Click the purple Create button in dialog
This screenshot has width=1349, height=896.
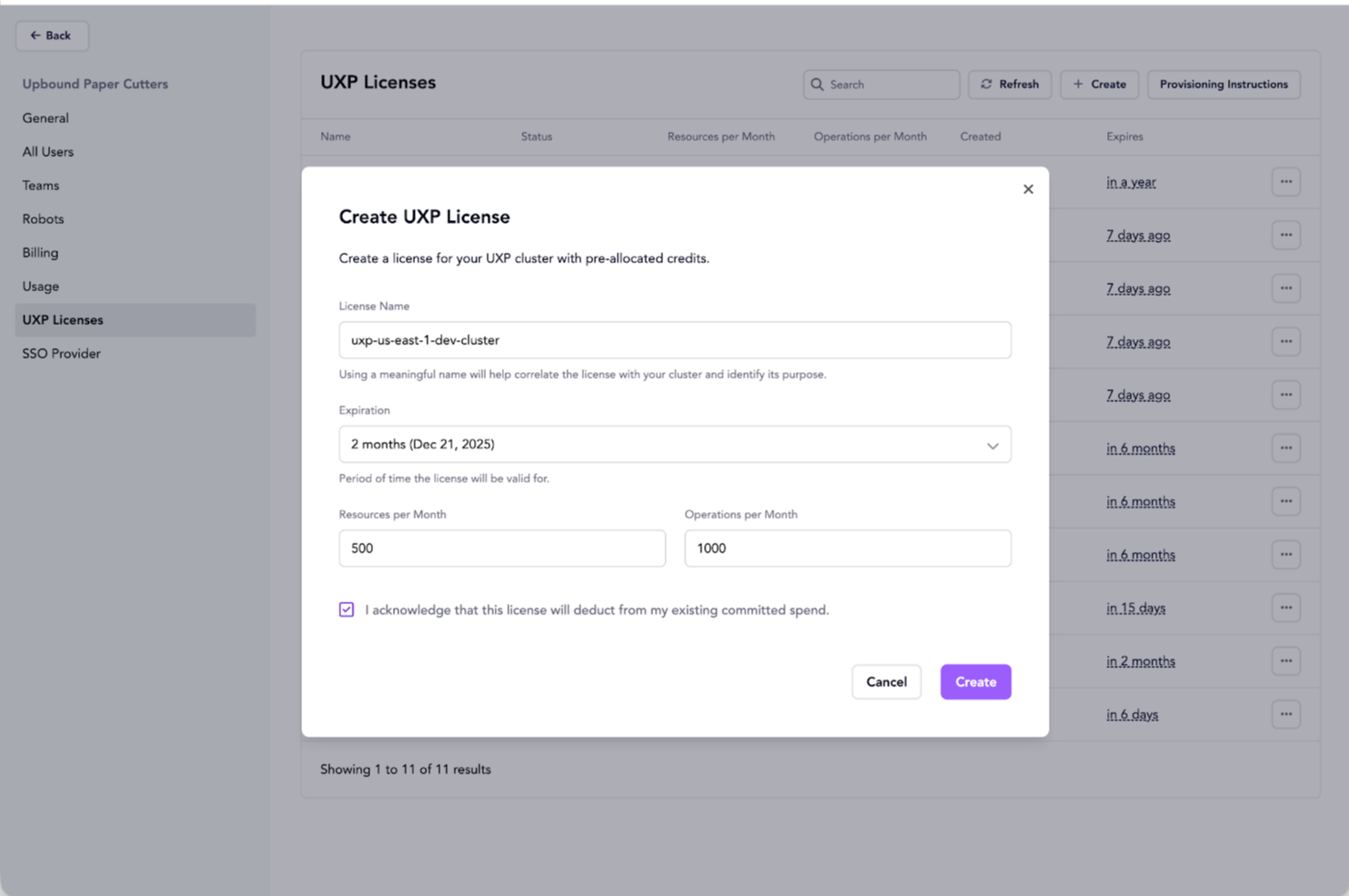[x=975, y=682]
